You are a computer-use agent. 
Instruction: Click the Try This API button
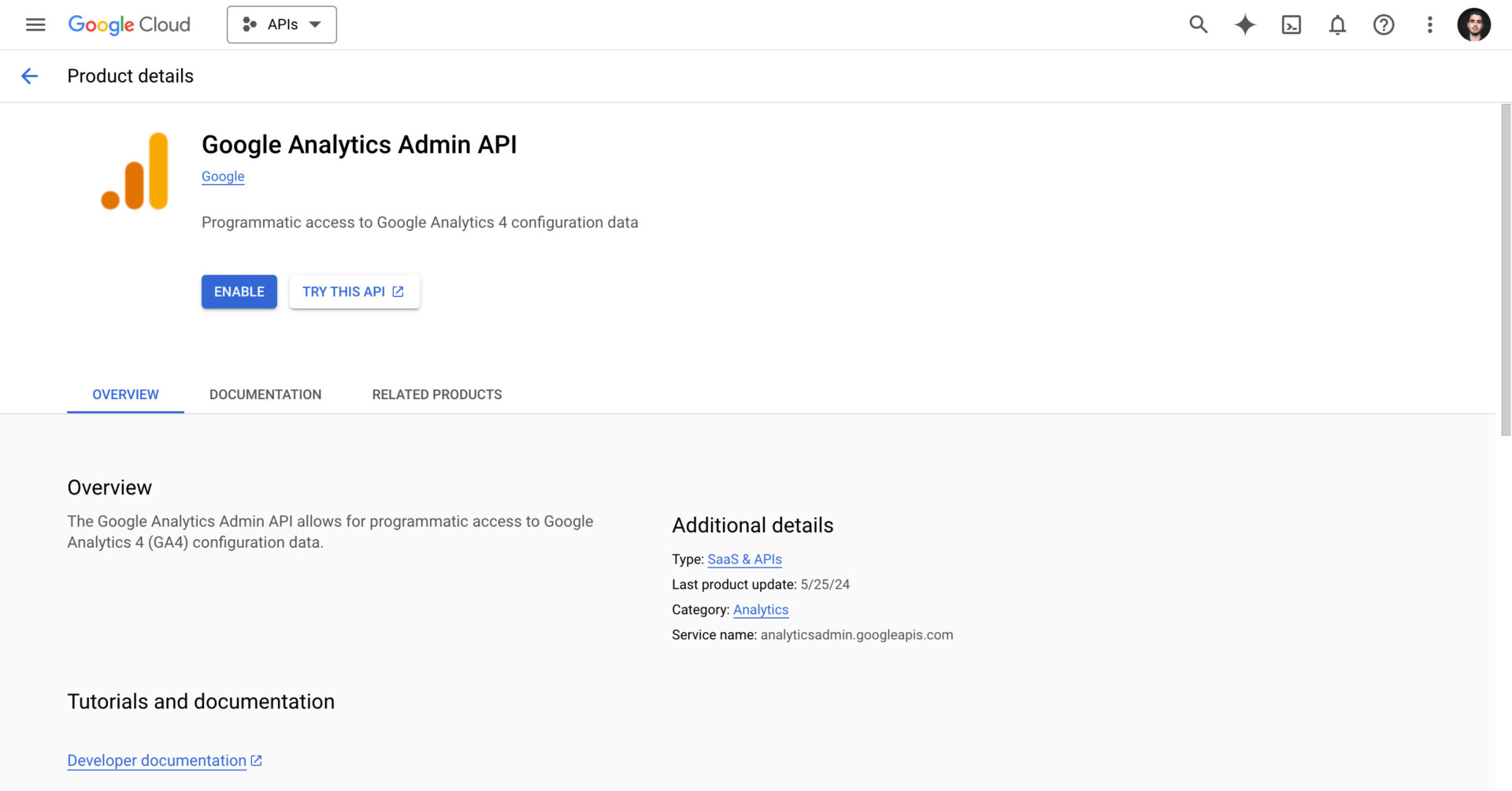(354, 291)
